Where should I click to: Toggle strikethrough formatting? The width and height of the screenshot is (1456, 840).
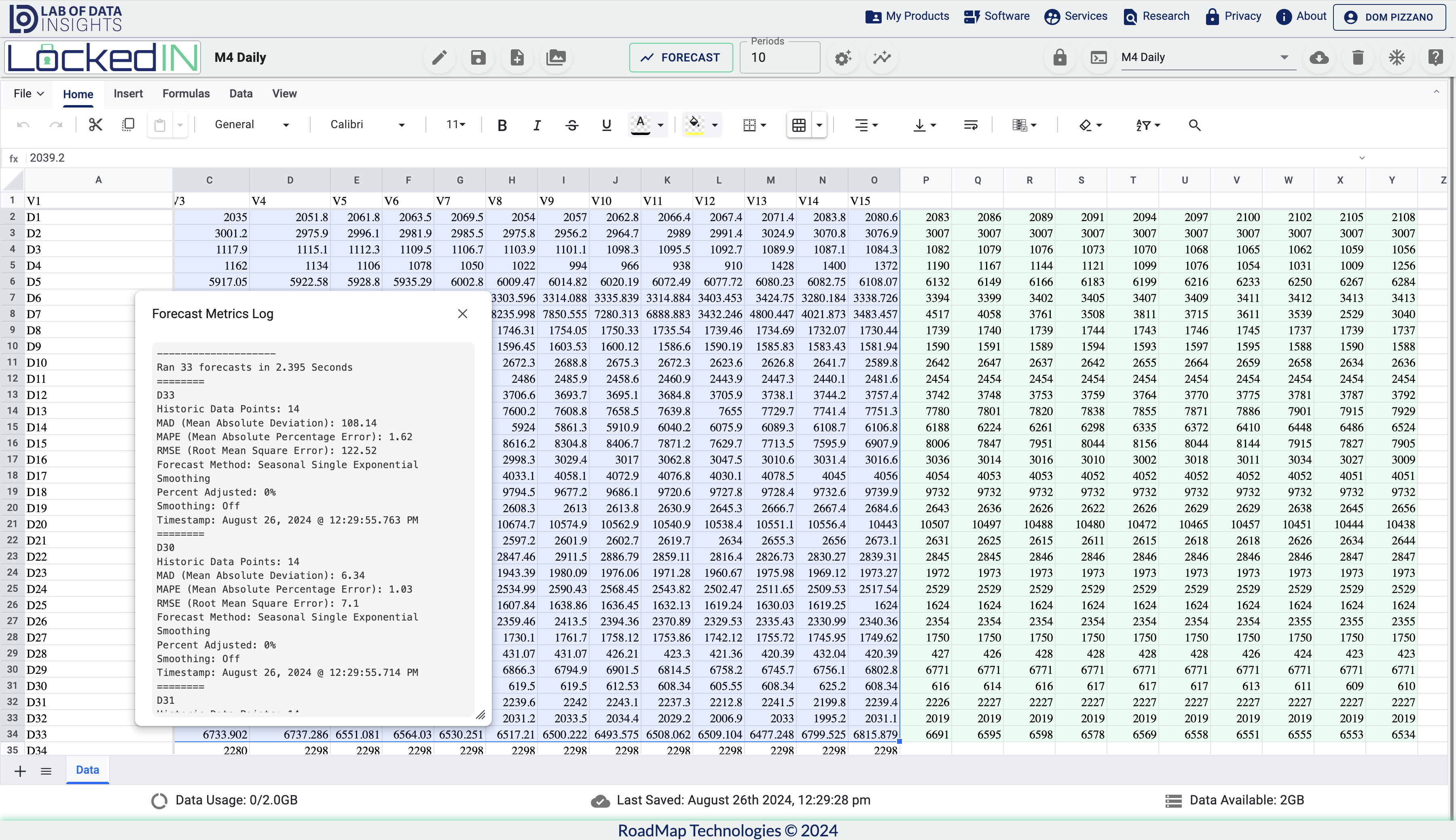coord(572,125)
